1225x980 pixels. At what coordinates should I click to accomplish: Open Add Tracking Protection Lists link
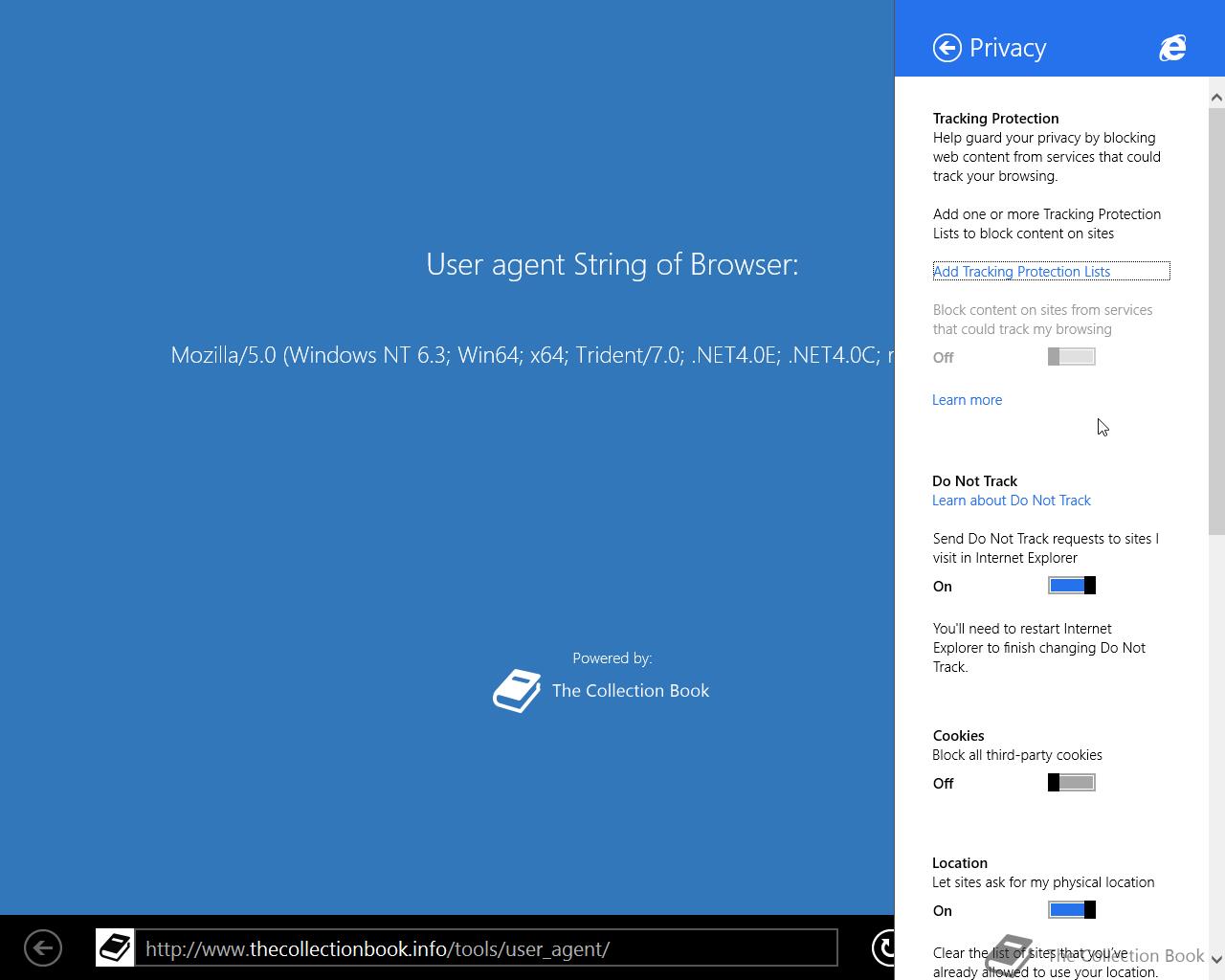[x=1022, y=272]
